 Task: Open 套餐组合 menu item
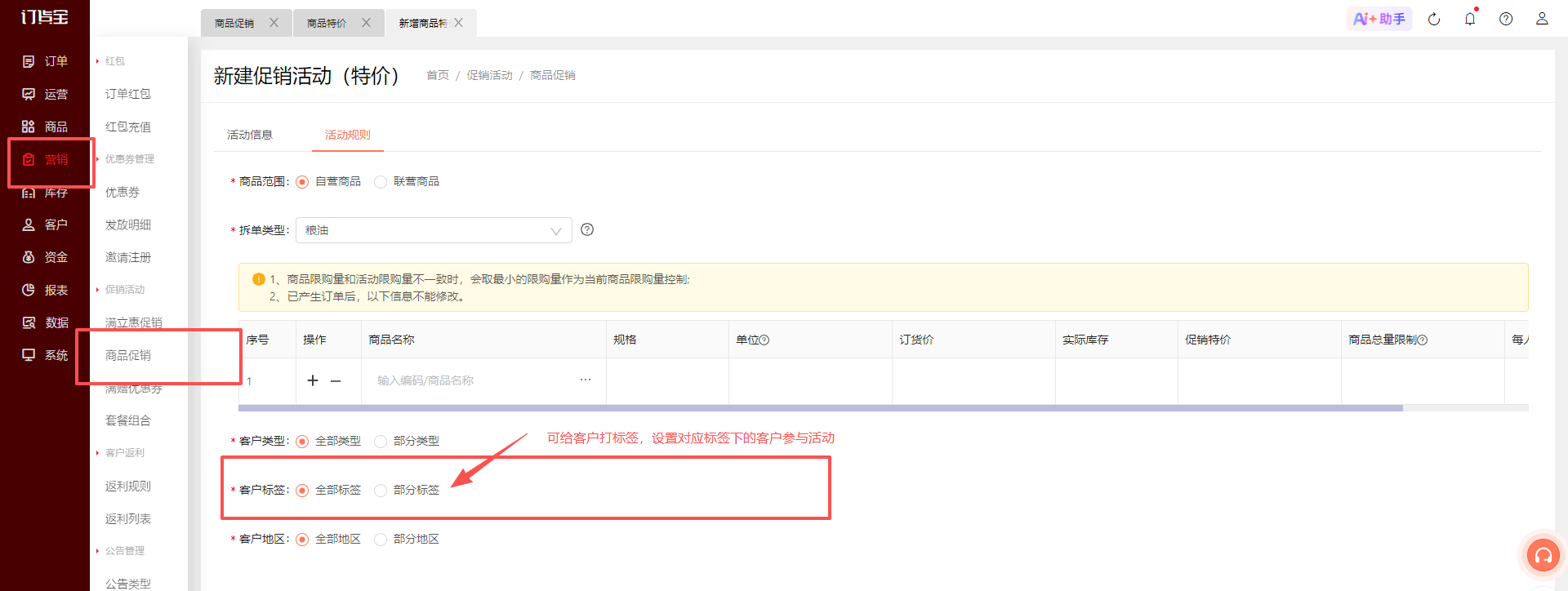[128, 420]
